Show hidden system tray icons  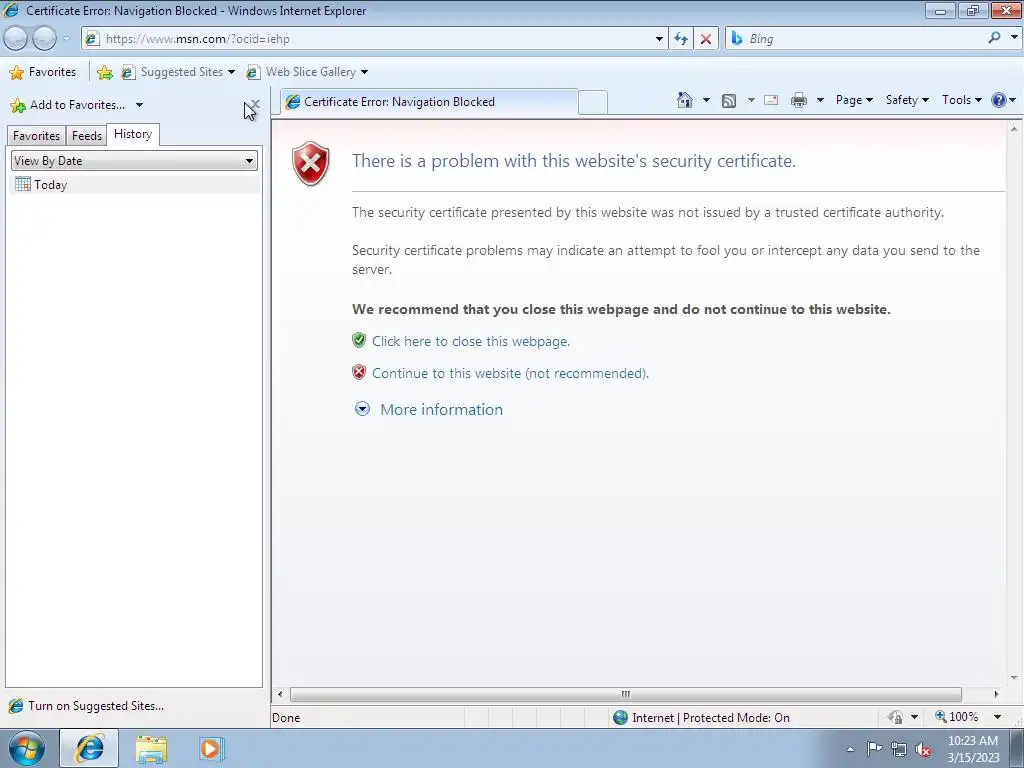tap(850, 750)
